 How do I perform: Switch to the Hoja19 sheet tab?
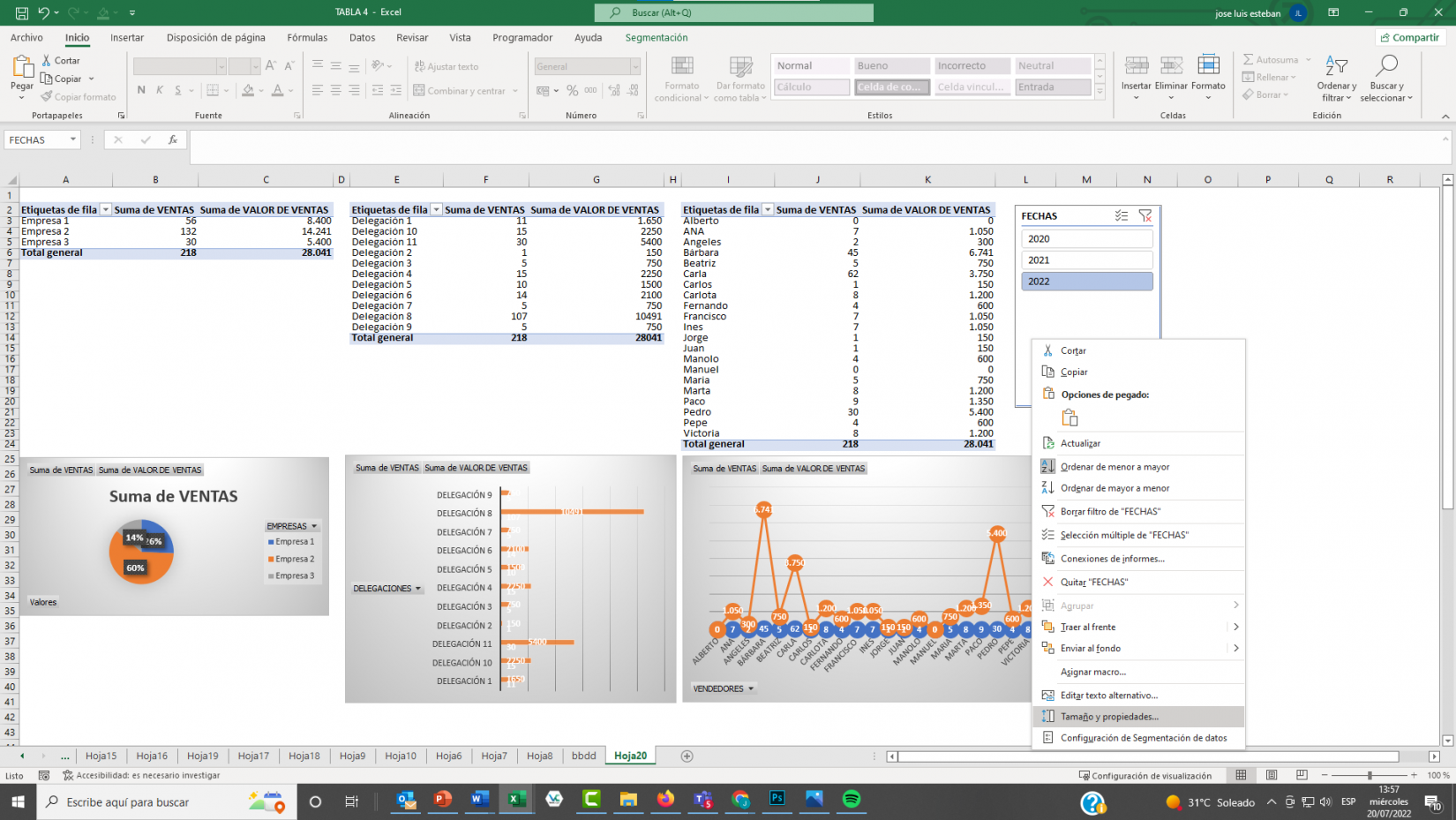point(203,756)
